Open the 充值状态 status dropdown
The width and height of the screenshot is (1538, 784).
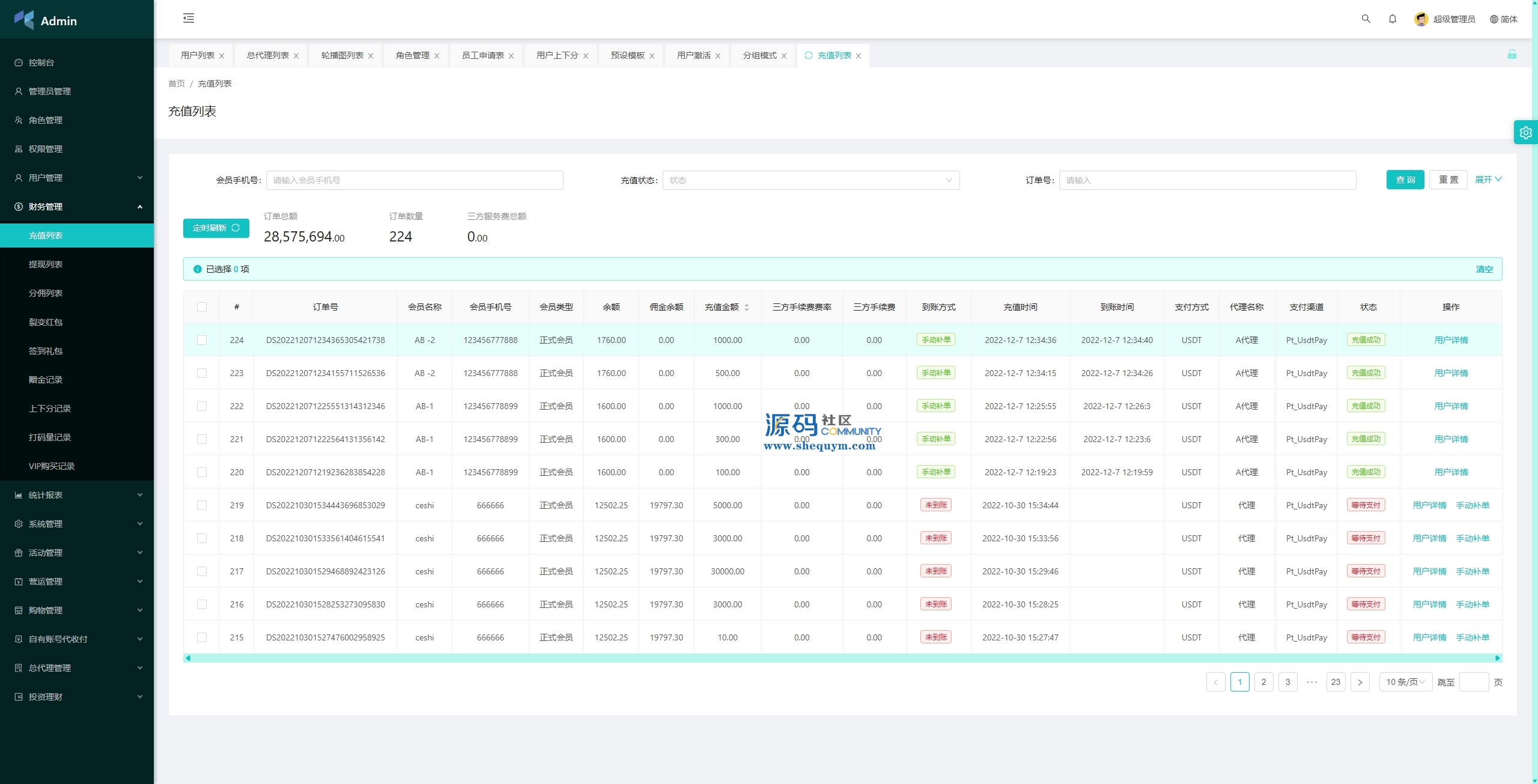pyautogui.click(x=810, y=180)
